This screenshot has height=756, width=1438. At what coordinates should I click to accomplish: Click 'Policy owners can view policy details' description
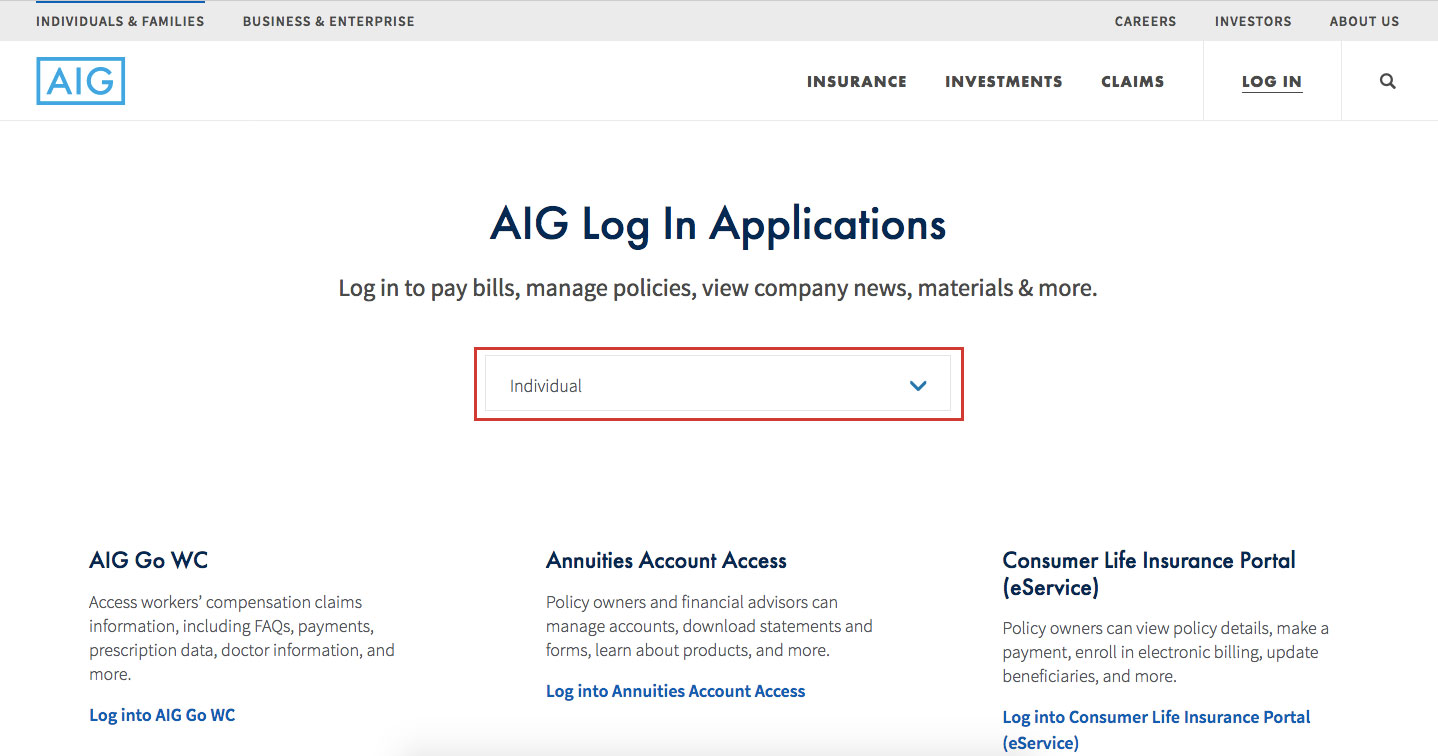point(1166,652)
